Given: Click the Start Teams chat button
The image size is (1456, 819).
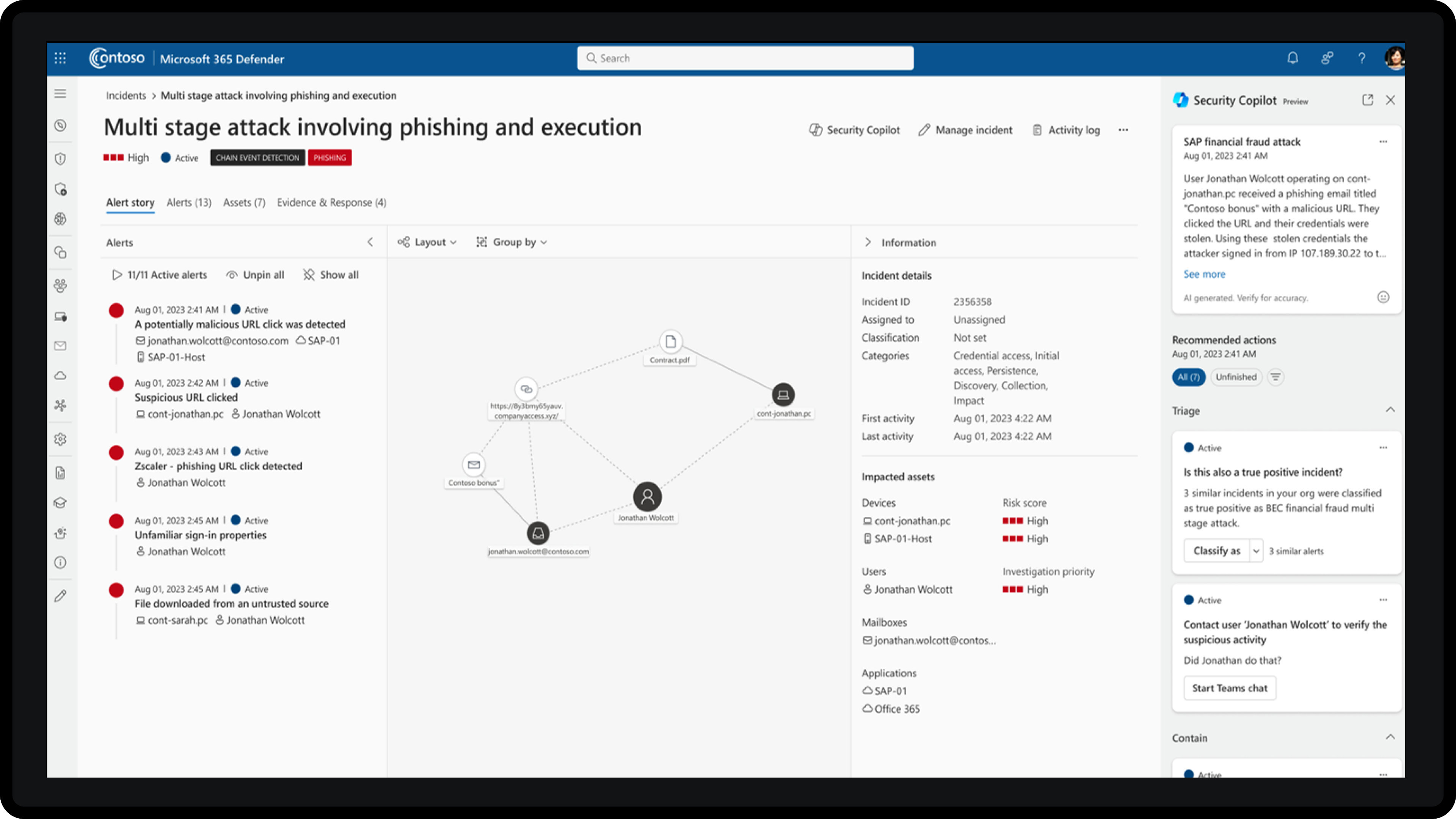Looking at the screenshot, I should 1229,688.
